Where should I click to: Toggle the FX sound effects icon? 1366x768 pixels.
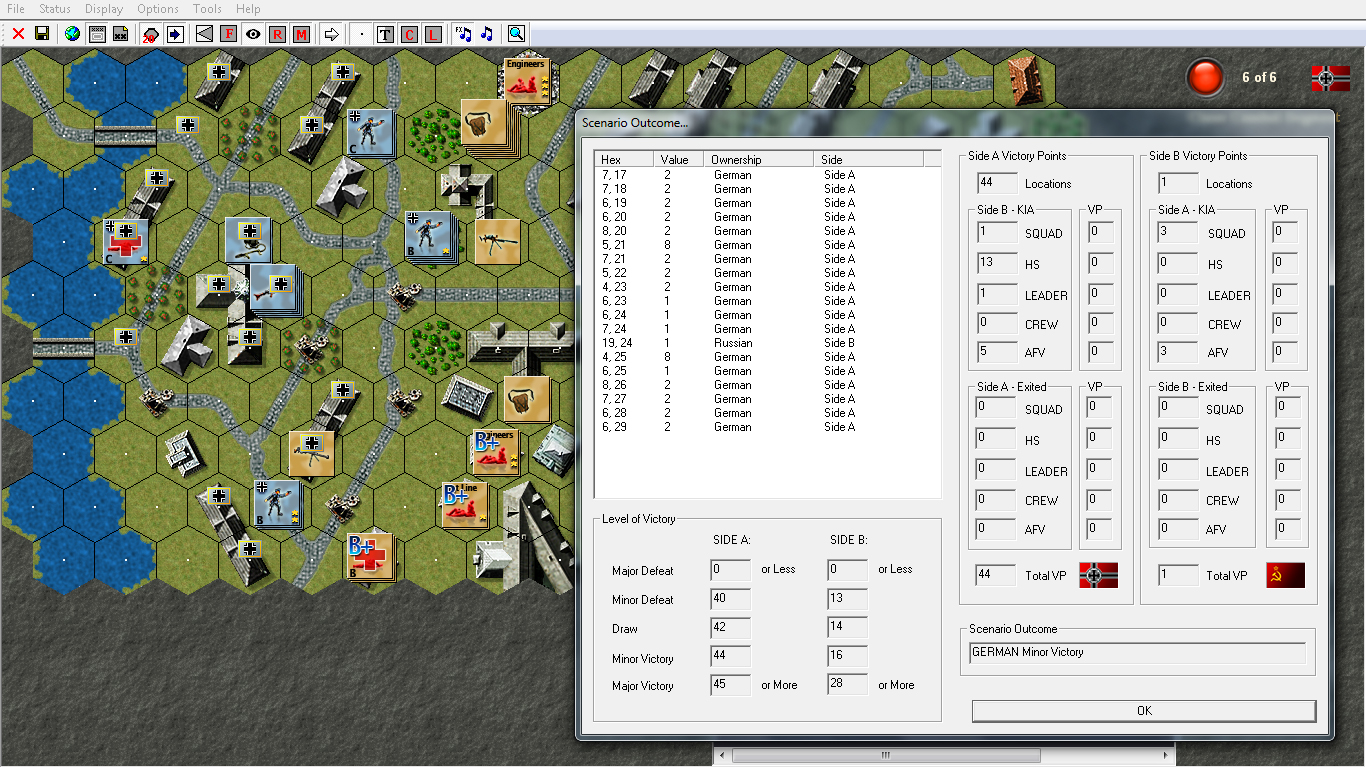click(x=463, y=34)
